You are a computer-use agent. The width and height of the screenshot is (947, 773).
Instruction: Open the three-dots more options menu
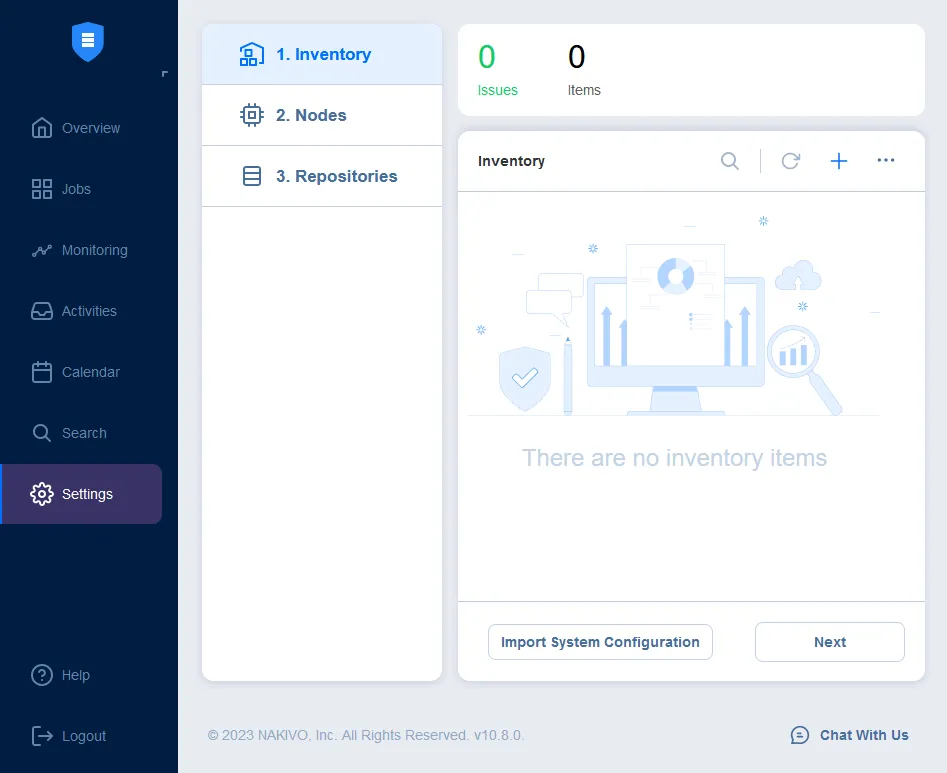(886, 160)
